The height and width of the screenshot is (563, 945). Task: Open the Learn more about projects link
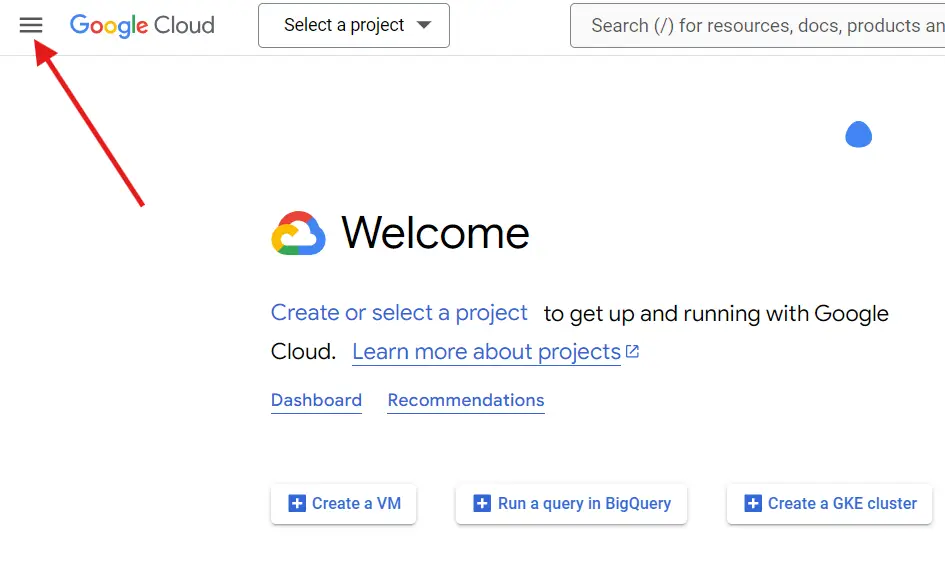[x=486, y=352]
